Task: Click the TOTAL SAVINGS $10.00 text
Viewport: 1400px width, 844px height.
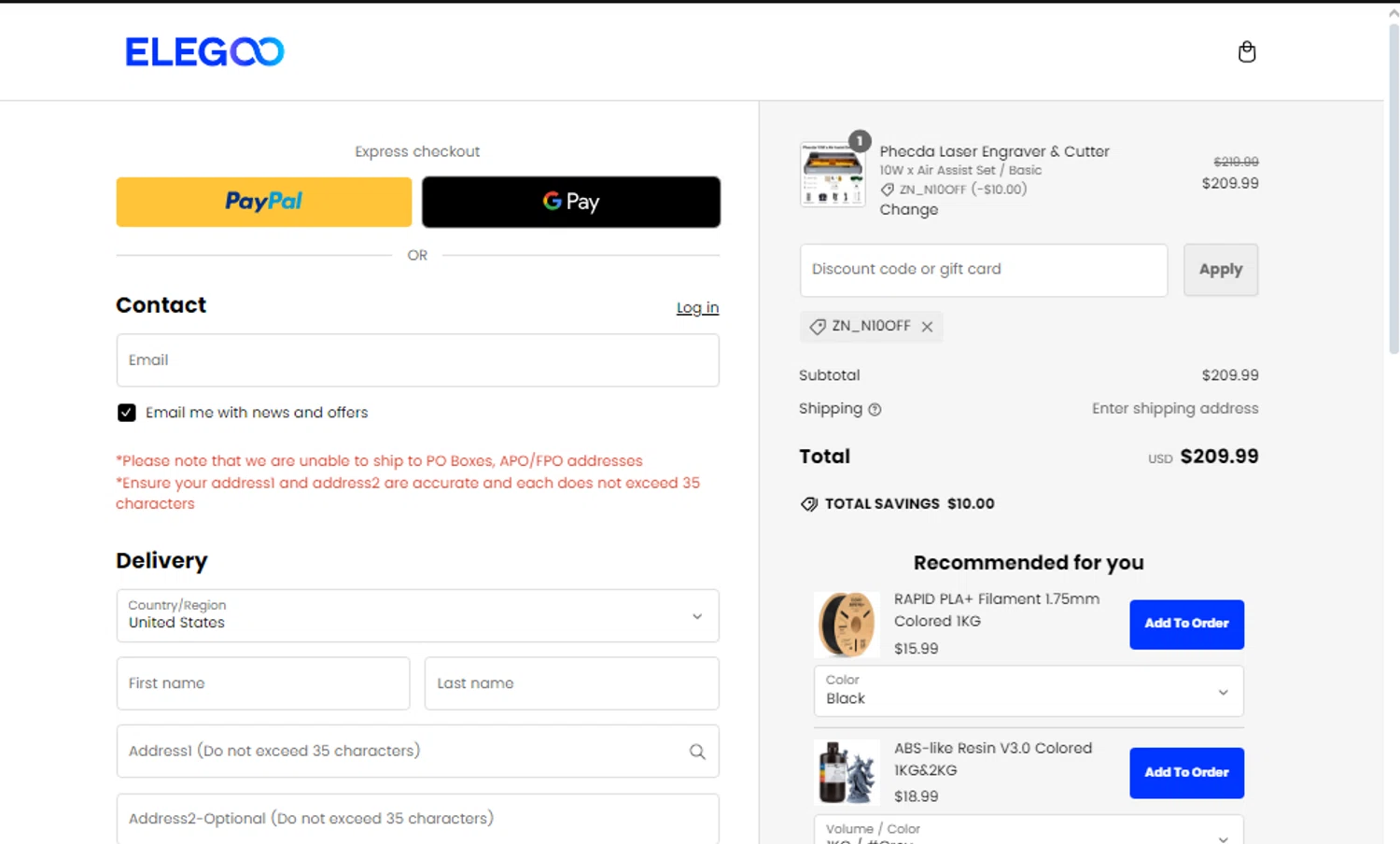Action: 909,504
